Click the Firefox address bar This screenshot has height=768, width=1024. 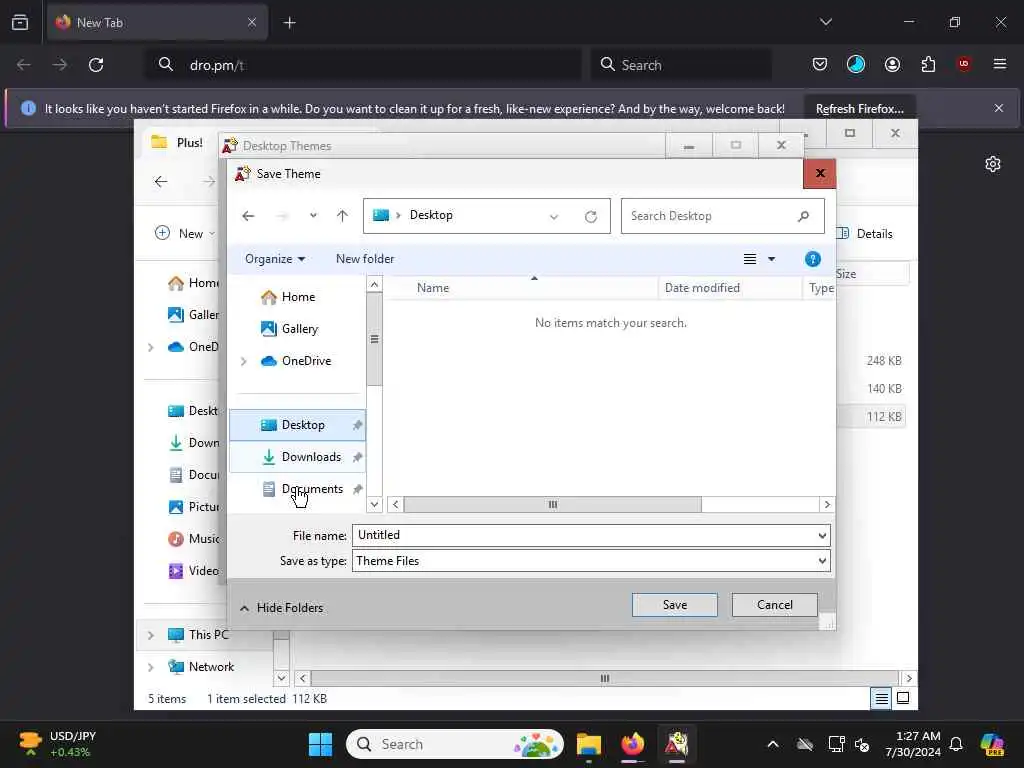(363, 65)
